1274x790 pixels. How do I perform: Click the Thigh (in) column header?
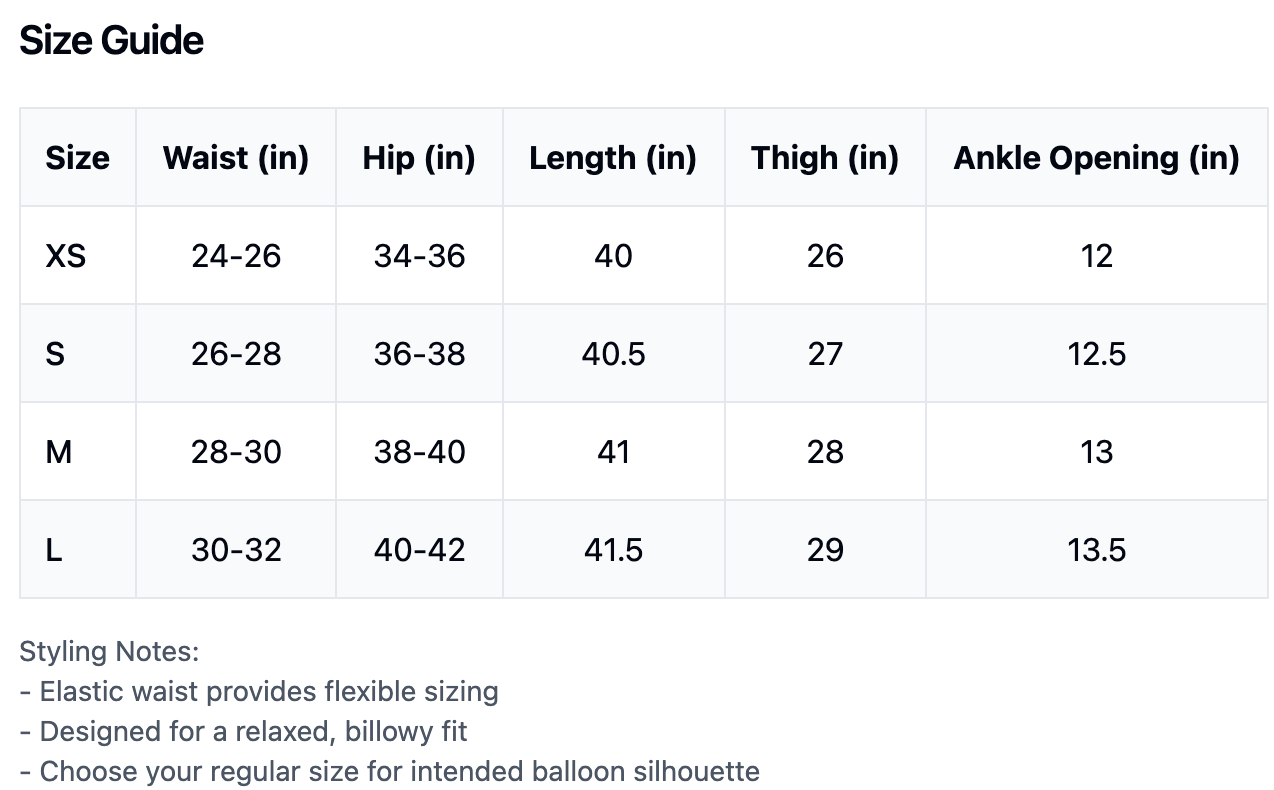[x=825, y=158]
